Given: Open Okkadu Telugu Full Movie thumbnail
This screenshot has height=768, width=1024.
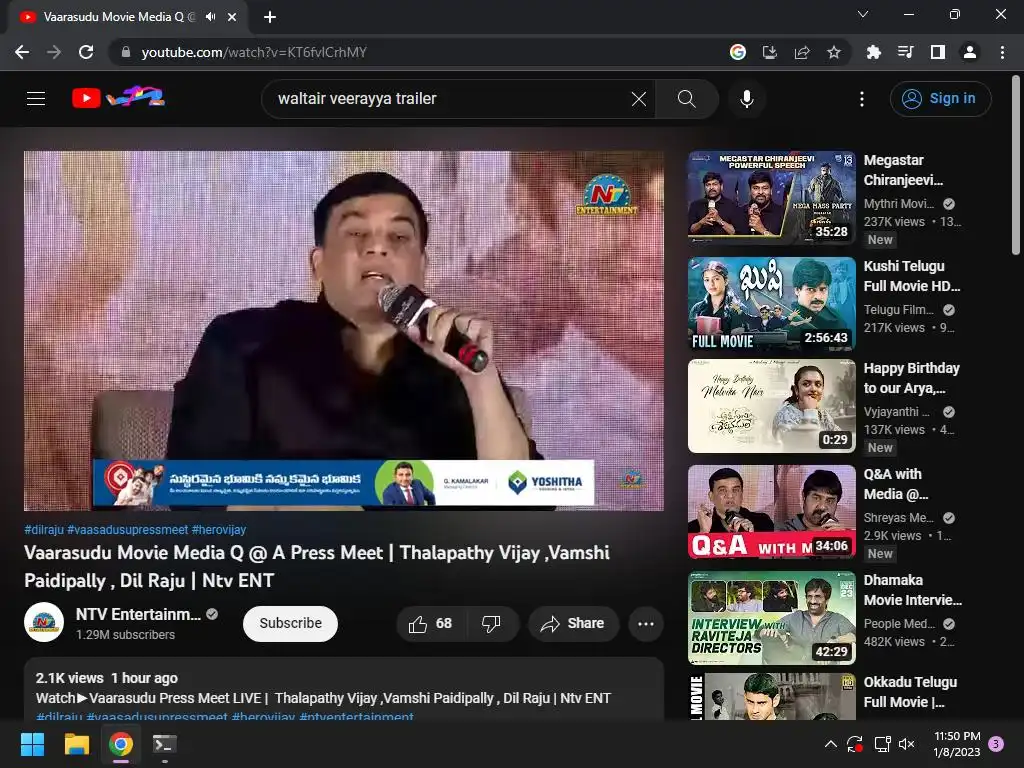Looking at the screenshot, I should click(x=771, y=697).
